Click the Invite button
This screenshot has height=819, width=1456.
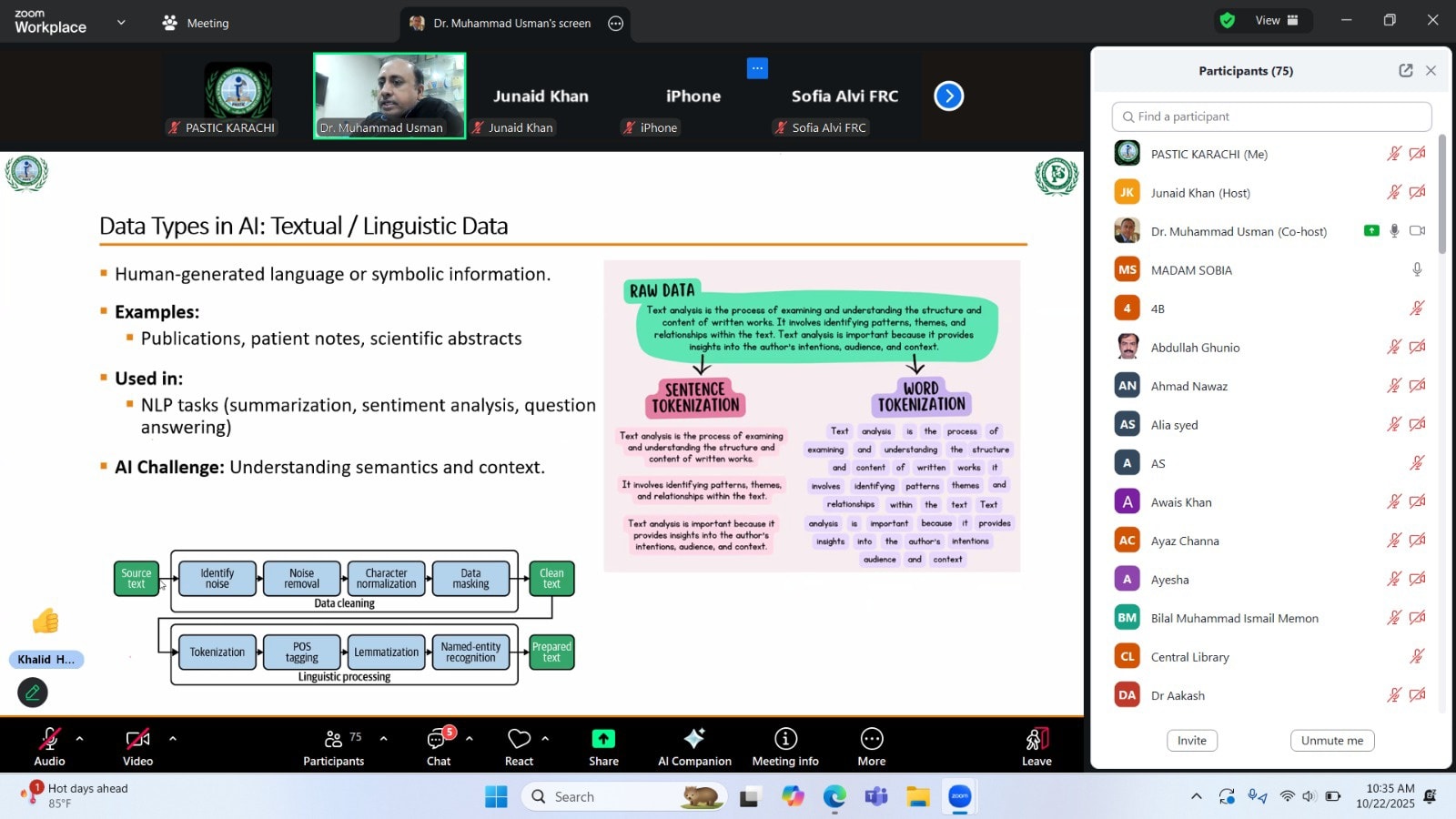click(1191, 740)
